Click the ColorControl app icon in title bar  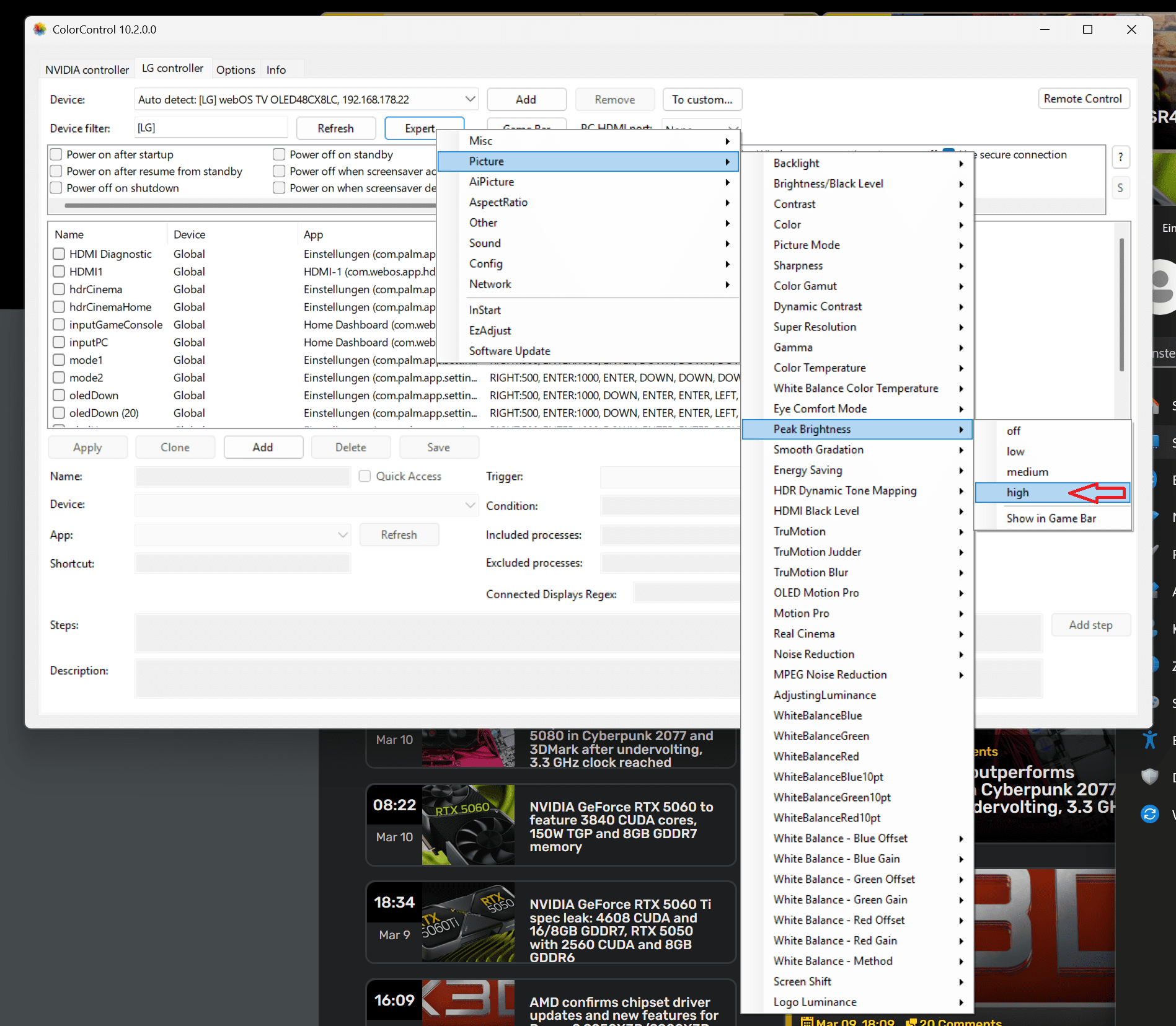(x=40, y=29)
